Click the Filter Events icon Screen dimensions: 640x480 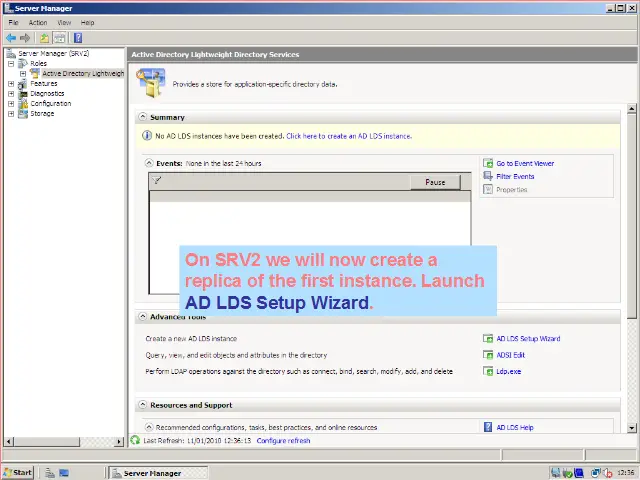488,176
